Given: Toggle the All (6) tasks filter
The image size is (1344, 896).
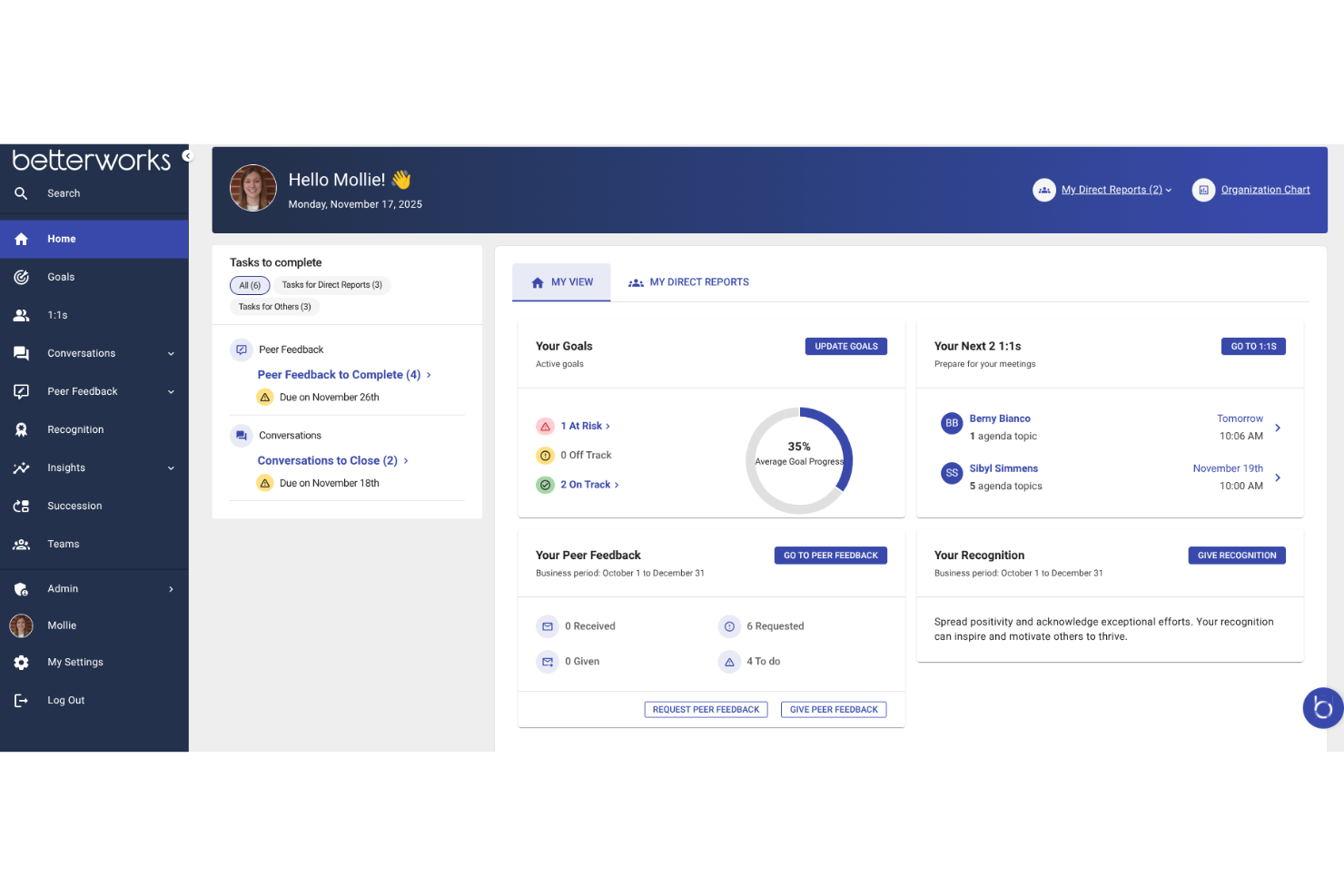Looking at the screenshot, I should (x=250, y=285).
